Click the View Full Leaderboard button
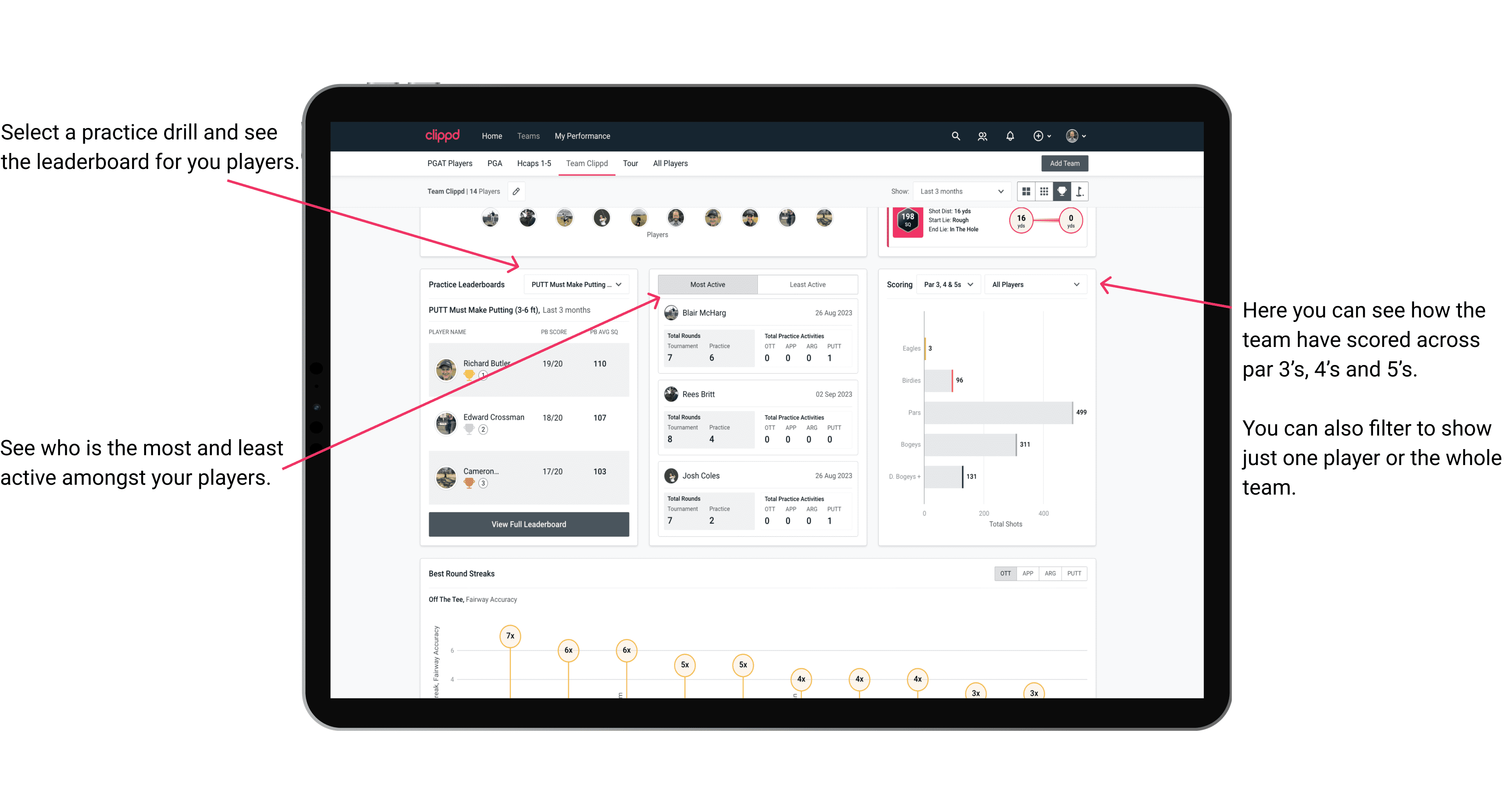The width and height of the screenshot is (1510, 812). (x=528, y=524)
